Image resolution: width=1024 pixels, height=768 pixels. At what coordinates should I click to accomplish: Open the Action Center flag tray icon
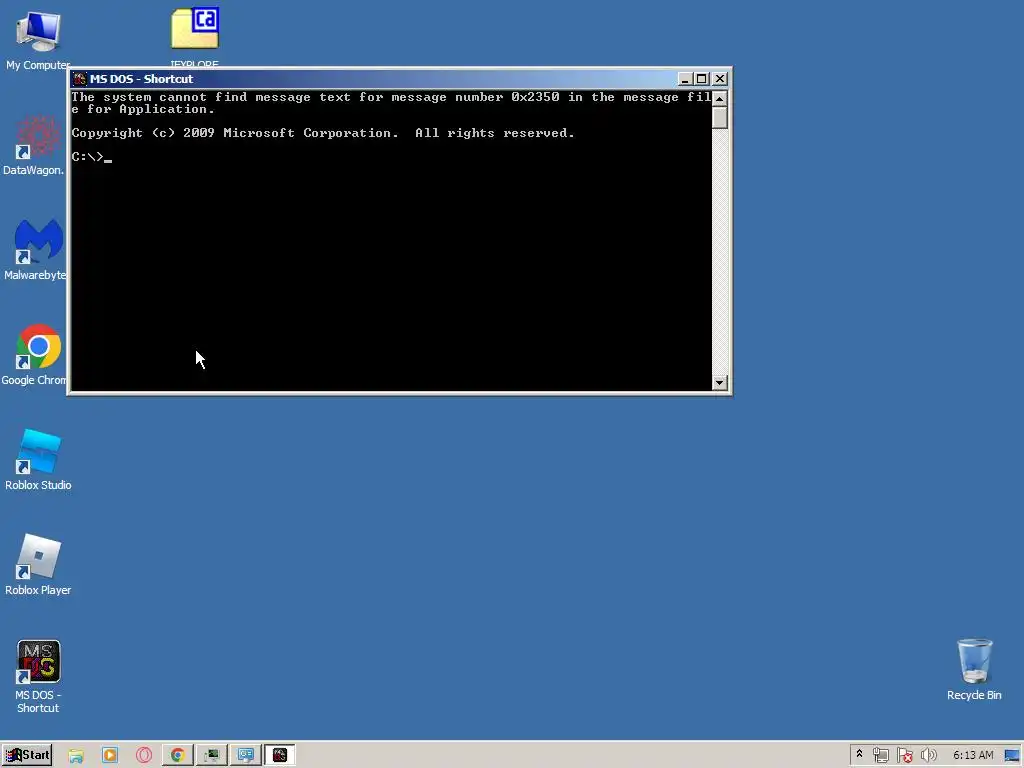point(904,755)
